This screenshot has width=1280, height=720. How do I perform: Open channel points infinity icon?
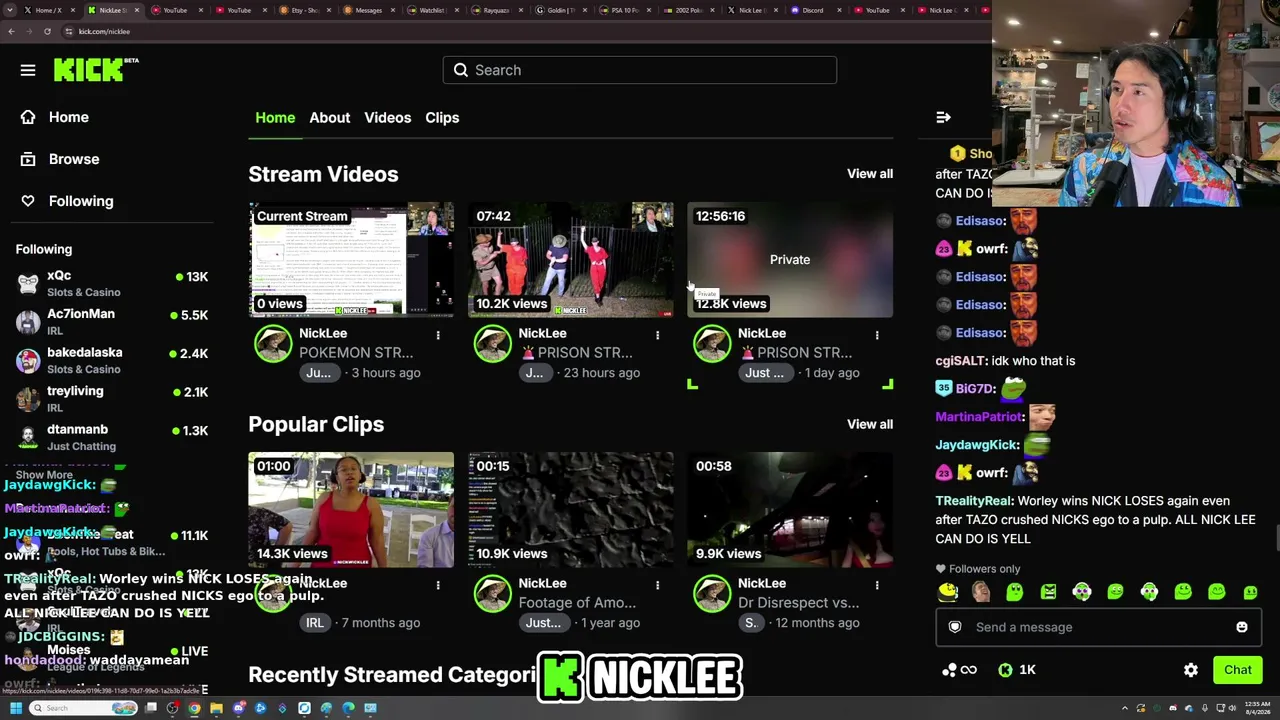point(959,670)
